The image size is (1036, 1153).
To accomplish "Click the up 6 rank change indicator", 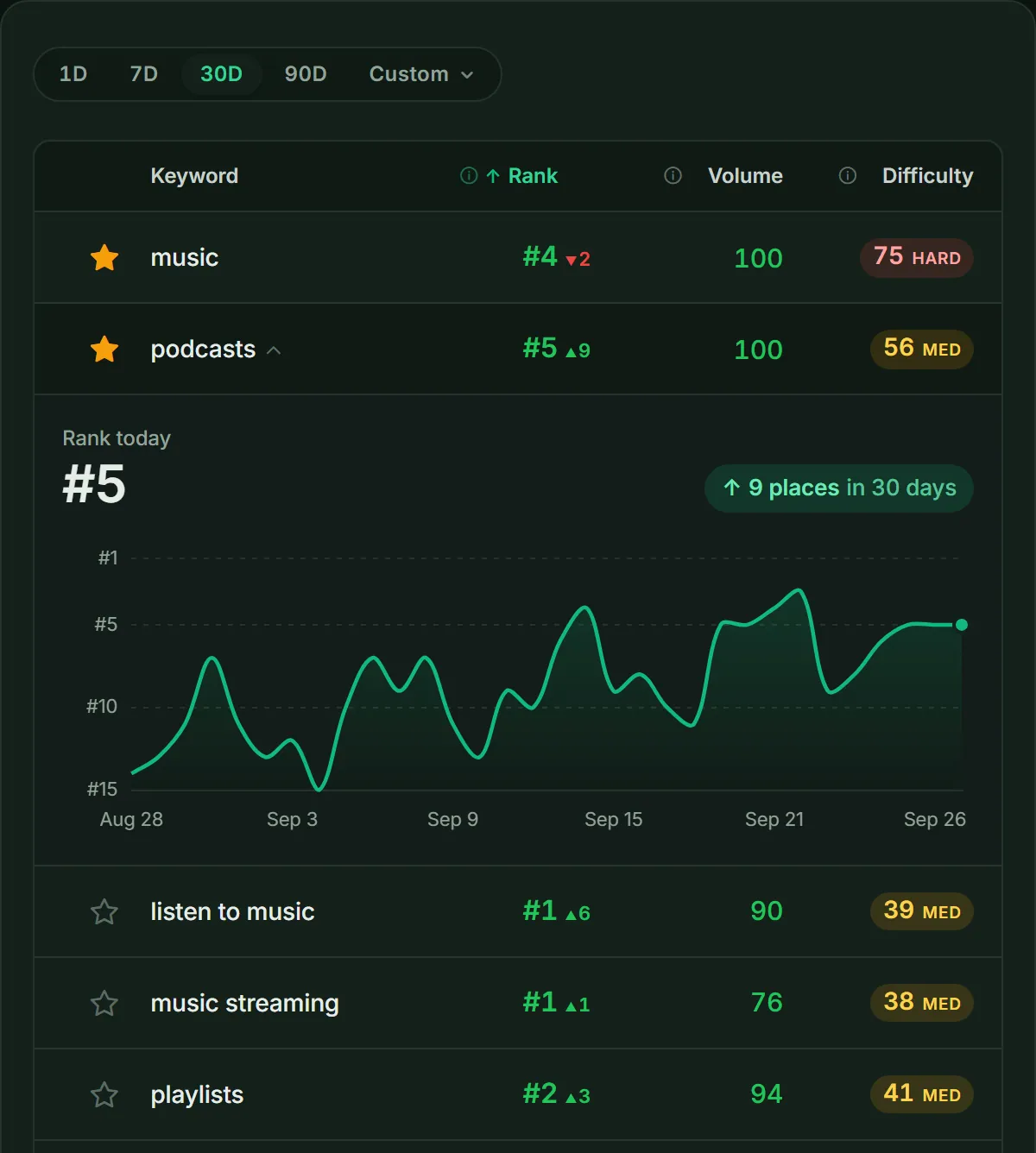I will tap(578, 913).
